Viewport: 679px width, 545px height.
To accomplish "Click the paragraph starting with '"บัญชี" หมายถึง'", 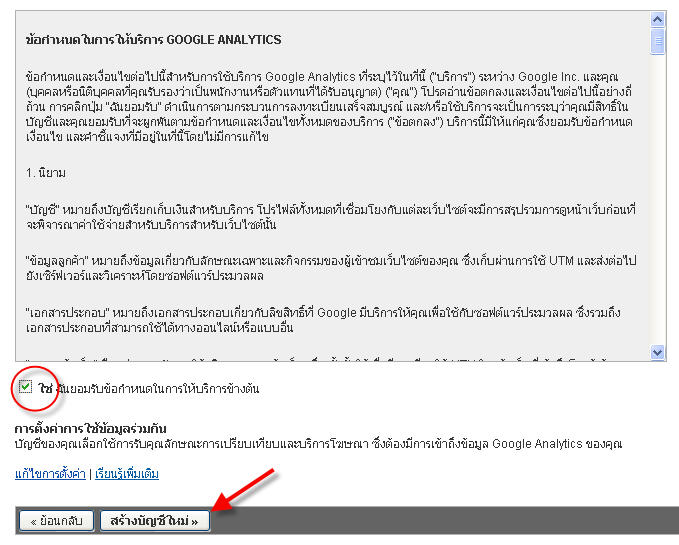I will [x=330, y=217].
